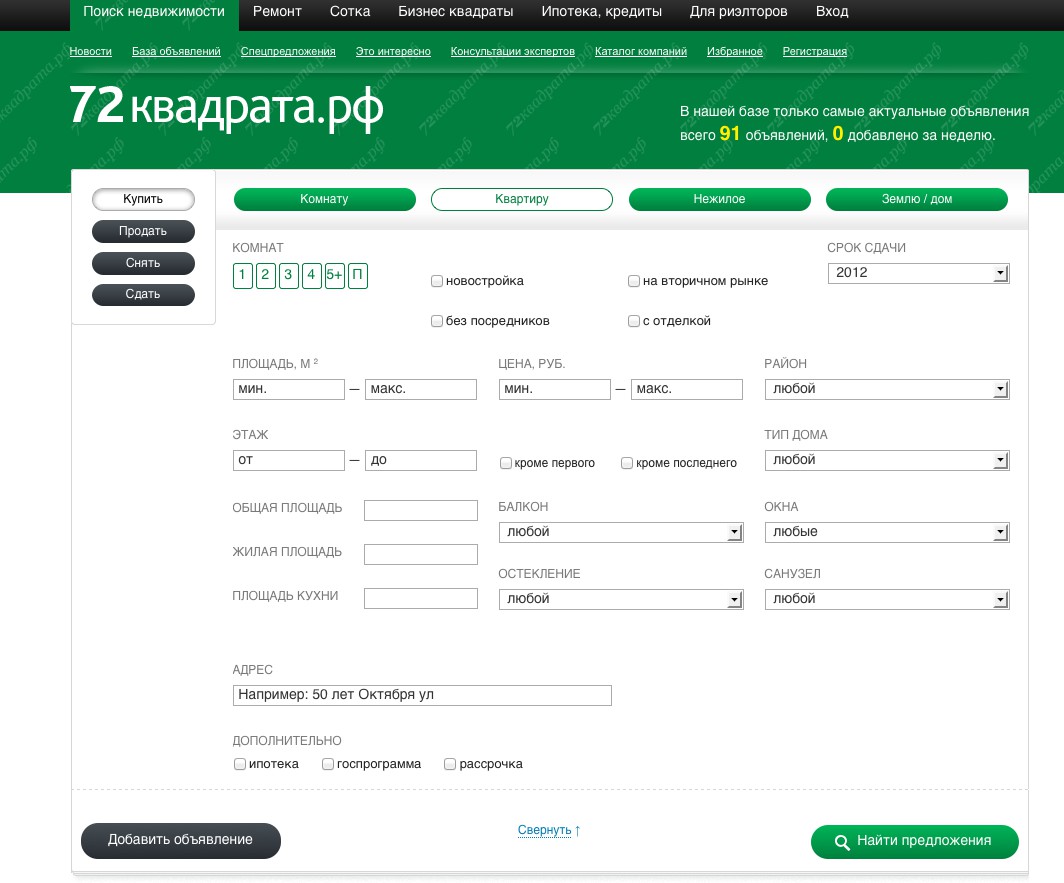Follow the Каталог компаний link
The width and height of the screenshot is (1064, 883).
pyautogui.click(x=641, y=52)
